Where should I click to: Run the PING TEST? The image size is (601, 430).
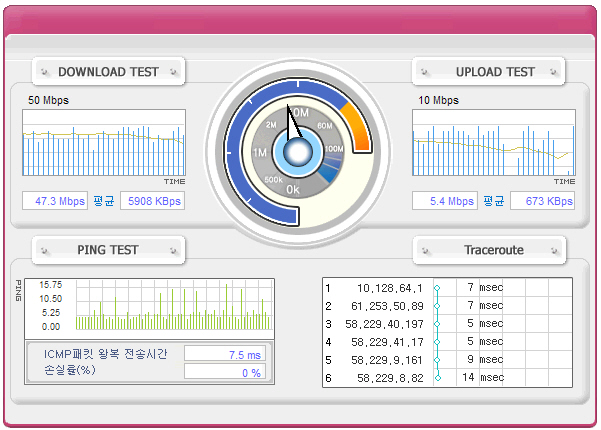108,249
